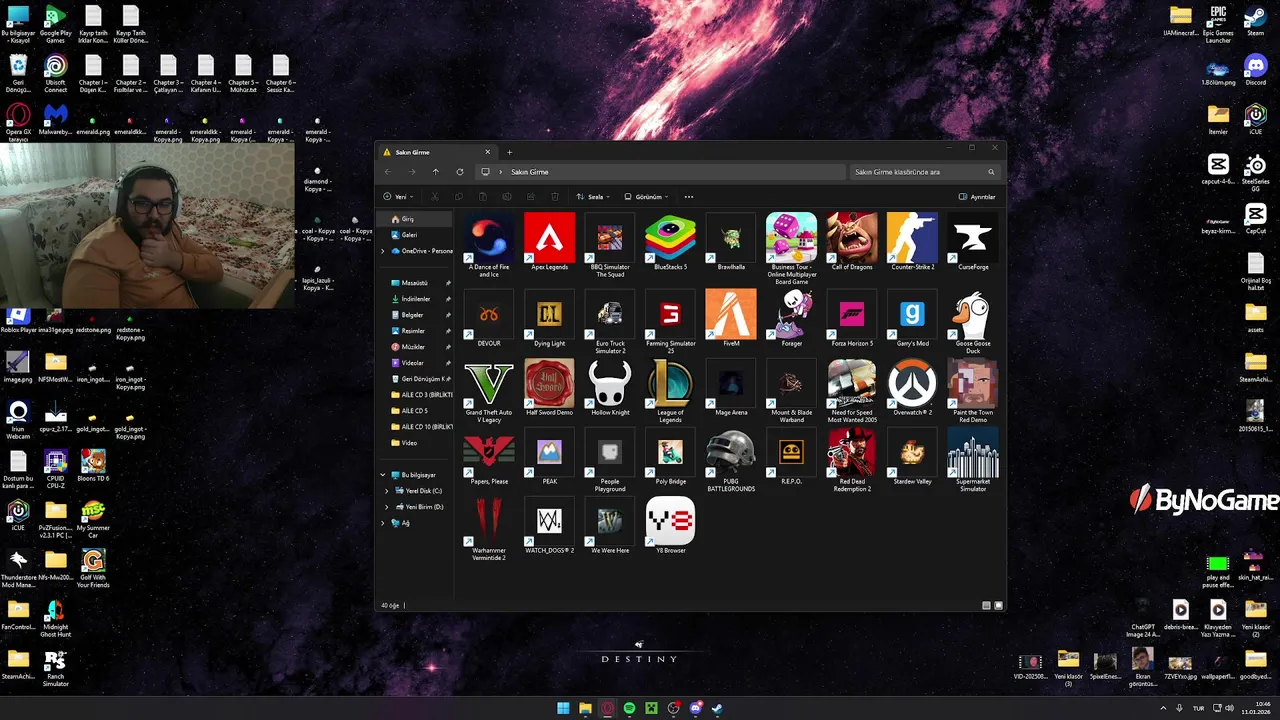
Task: Select the Ubisoft Connect desktop icon
Action: click(x=56, y=75)
